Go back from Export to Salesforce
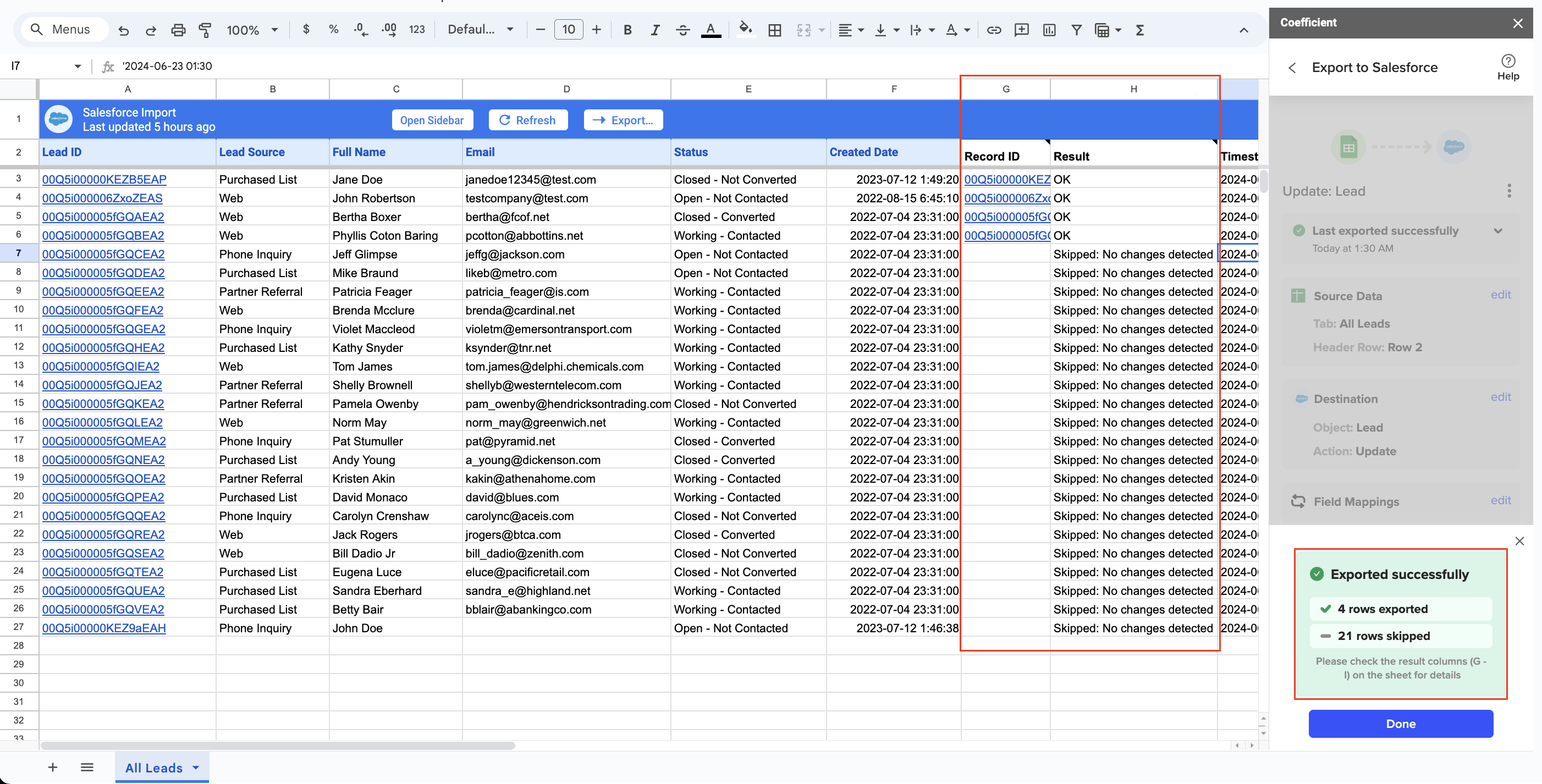The width and height of the screenshot is (1542, 784). 1292,68
